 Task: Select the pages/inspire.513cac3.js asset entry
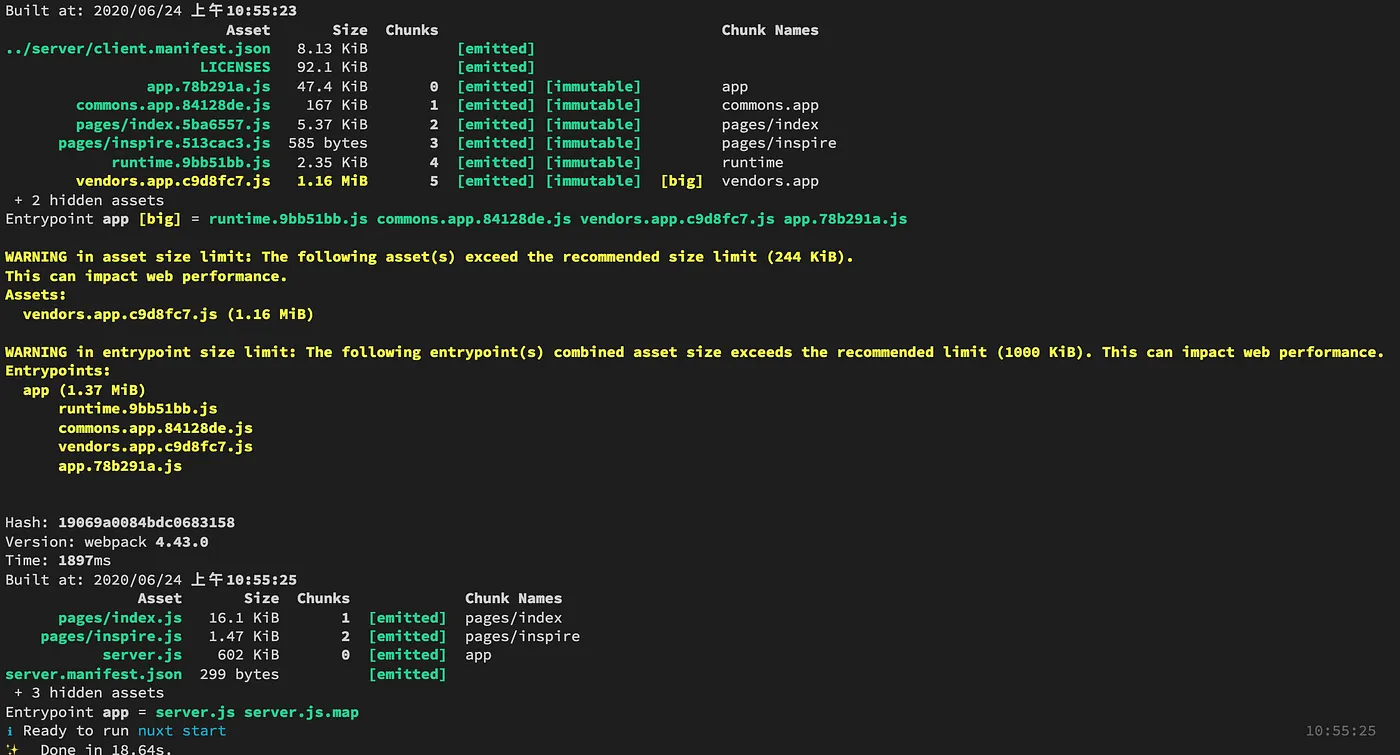(x=164, y=143)
